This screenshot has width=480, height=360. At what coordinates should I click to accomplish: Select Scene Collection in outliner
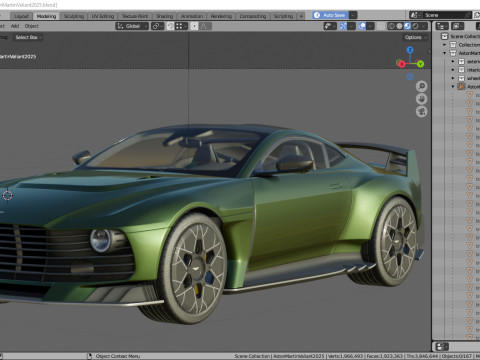click(465, 36)
